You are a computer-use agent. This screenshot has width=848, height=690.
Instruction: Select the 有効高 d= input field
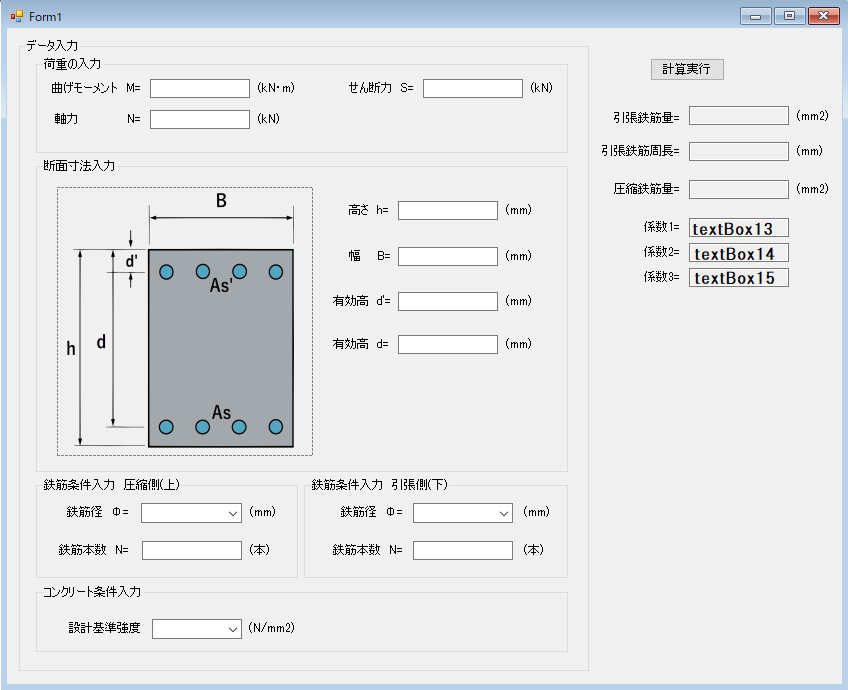click(448, 344)
